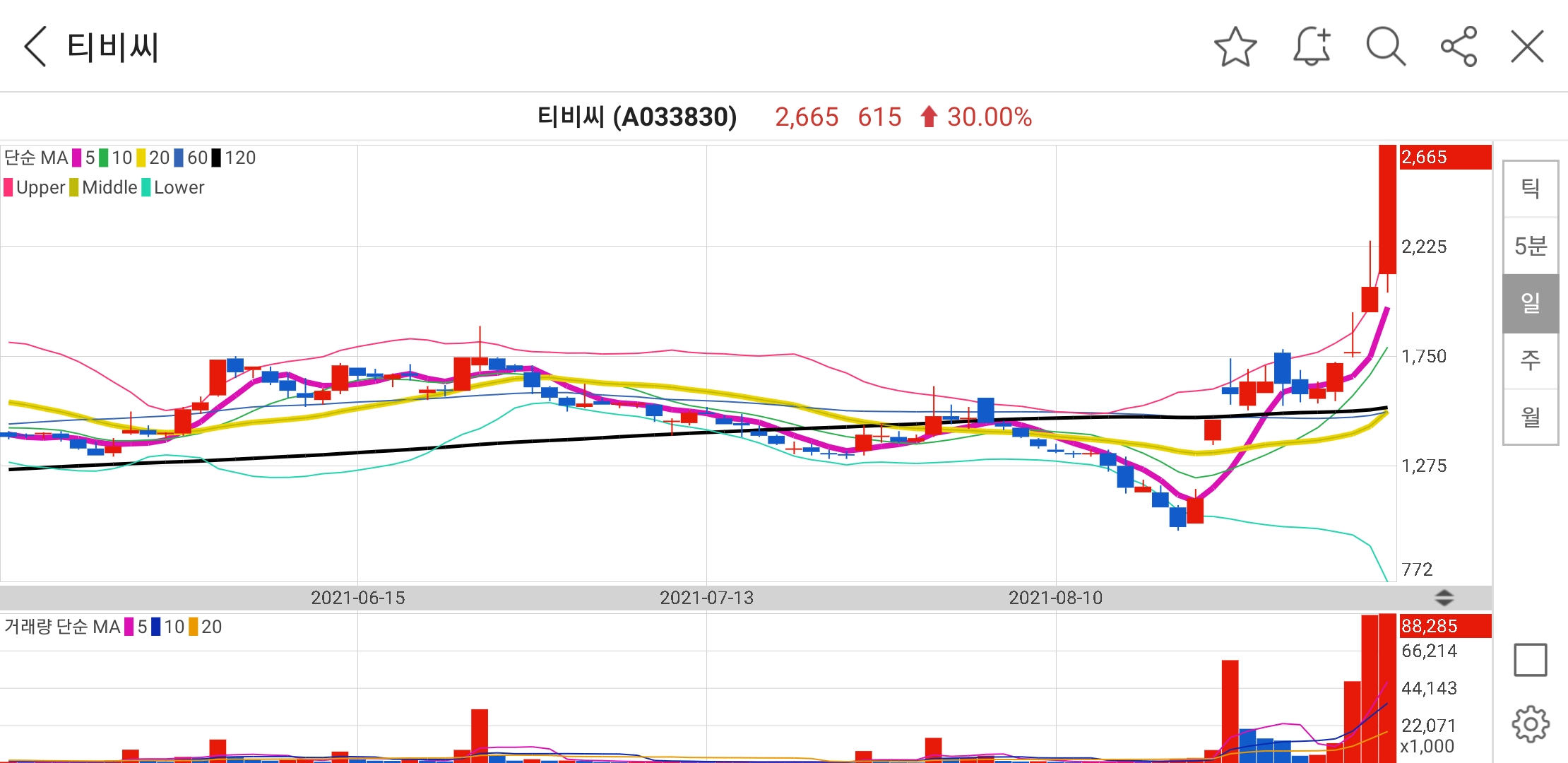Click volume MA 5 magenta swatch
1568x763 pixels.
coord(129,627)
